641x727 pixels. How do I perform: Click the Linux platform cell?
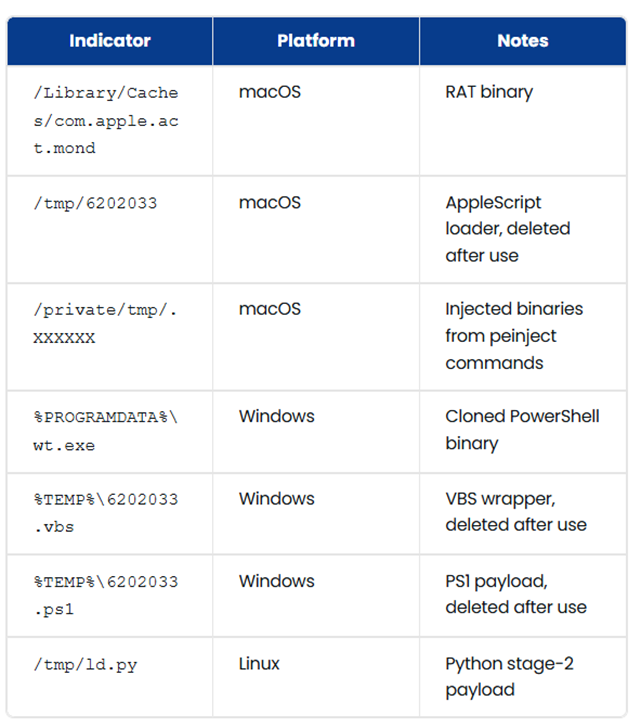259,664
